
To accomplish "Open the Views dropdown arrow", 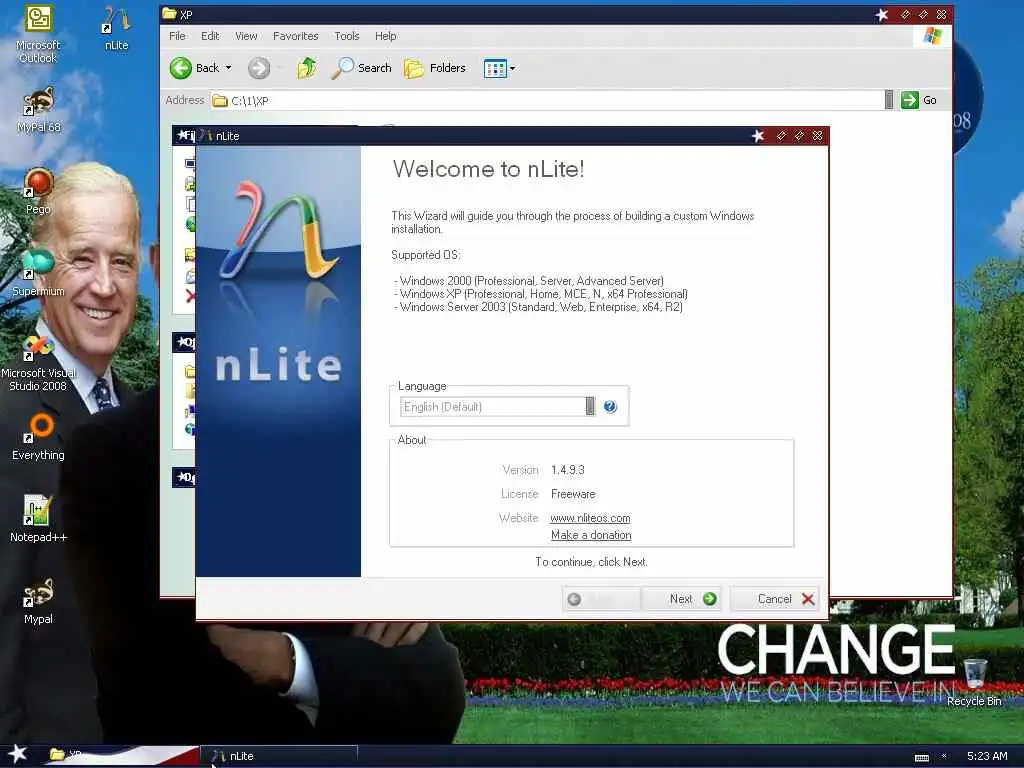I will (513, 68).
